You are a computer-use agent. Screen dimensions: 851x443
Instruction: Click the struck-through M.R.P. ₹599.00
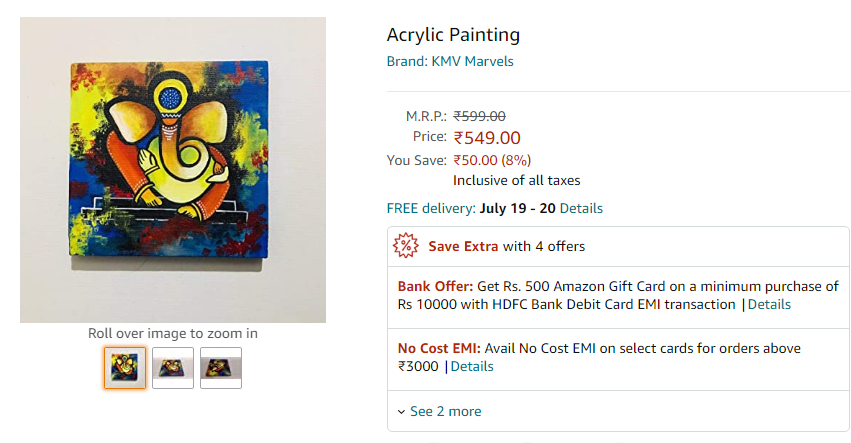pyautogui.click(x=479, y=116)
